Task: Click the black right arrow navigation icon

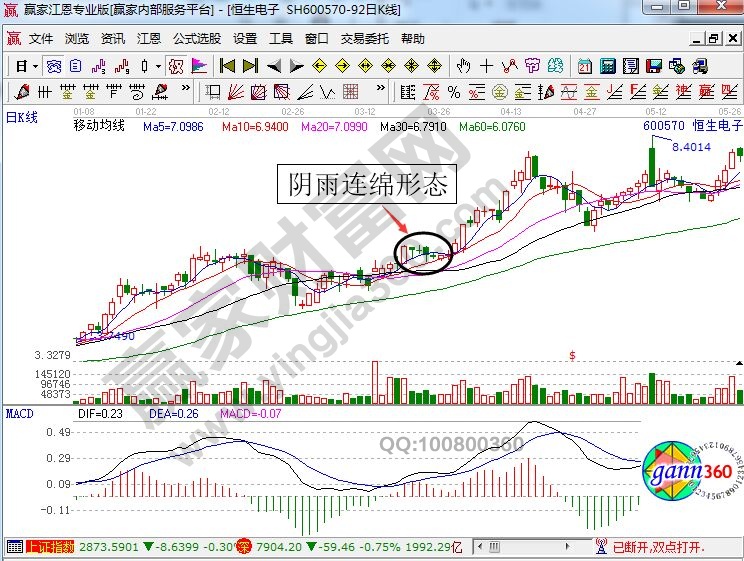Action: (295, 66)
